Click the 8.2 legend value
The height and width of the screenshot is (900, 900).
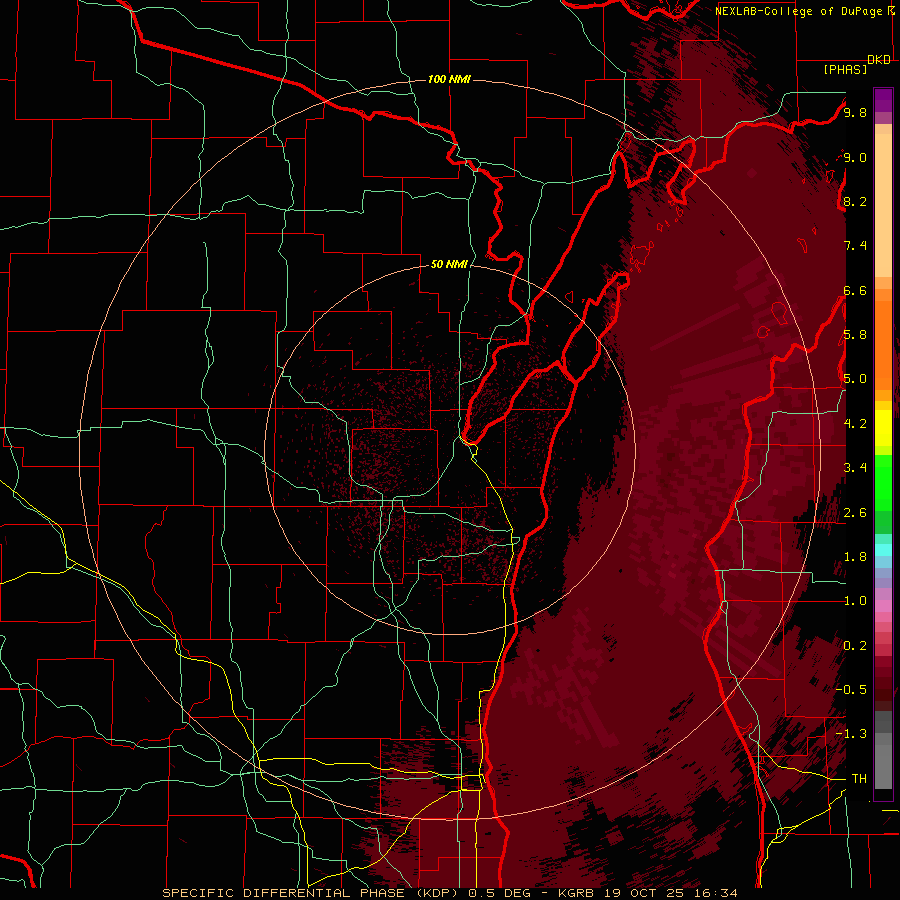(x=855, y=201)
